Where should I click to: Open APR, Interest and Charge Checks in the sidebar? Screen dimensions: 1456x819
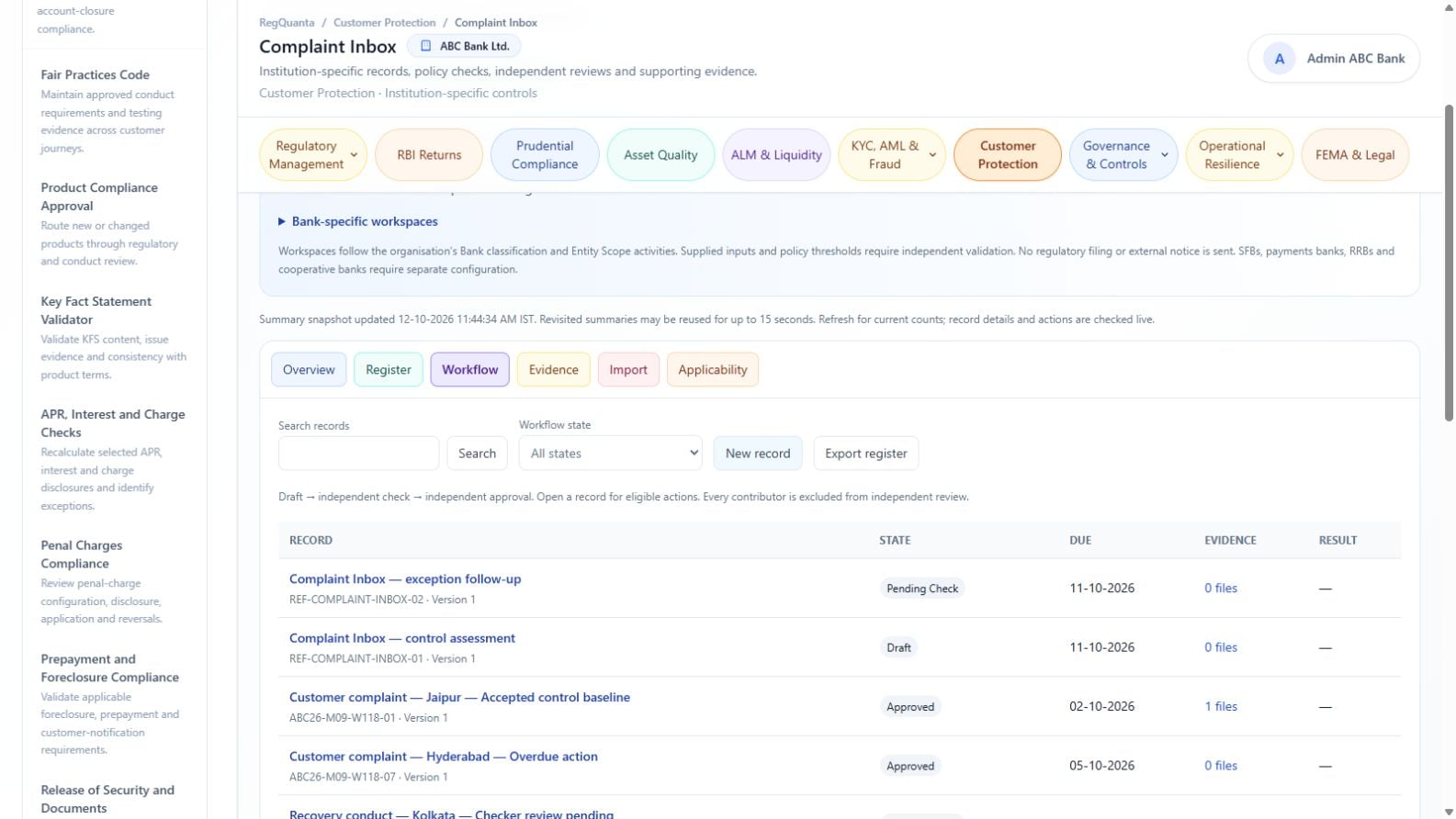coord(113,423)
